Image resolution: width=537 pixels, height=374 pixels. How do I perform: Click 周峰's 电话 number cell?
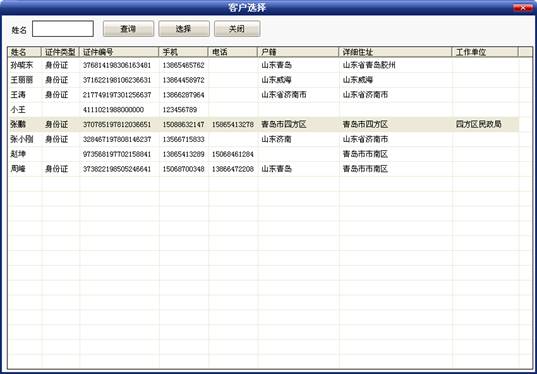(x=233, y=169)
